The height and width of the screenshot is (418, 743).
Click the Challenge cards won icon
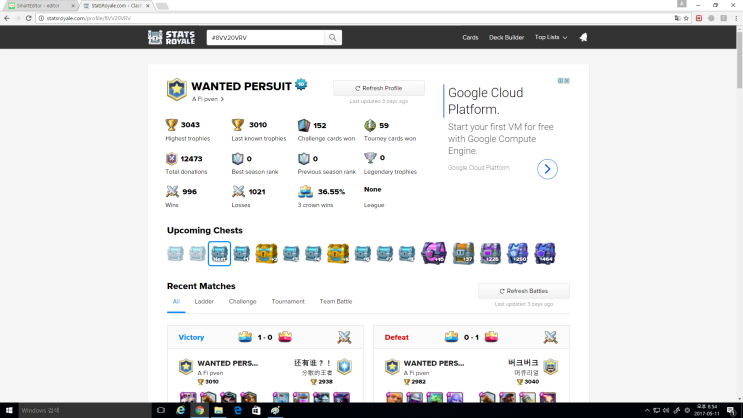tap(304, 125)
